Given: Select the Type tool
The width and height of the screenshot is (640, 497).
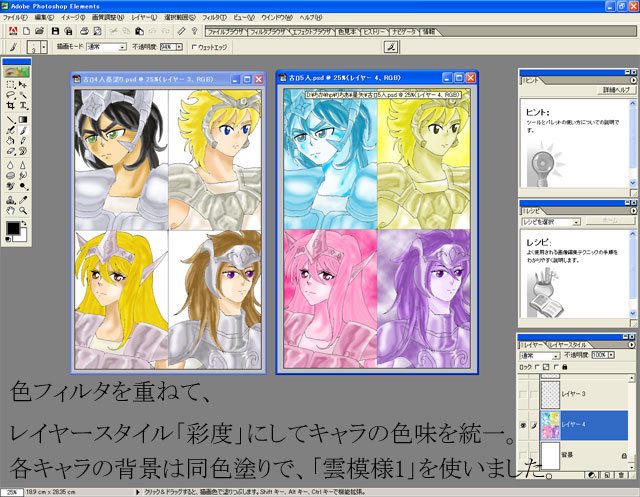Looking at the screenshot, I should pos(23,105).
